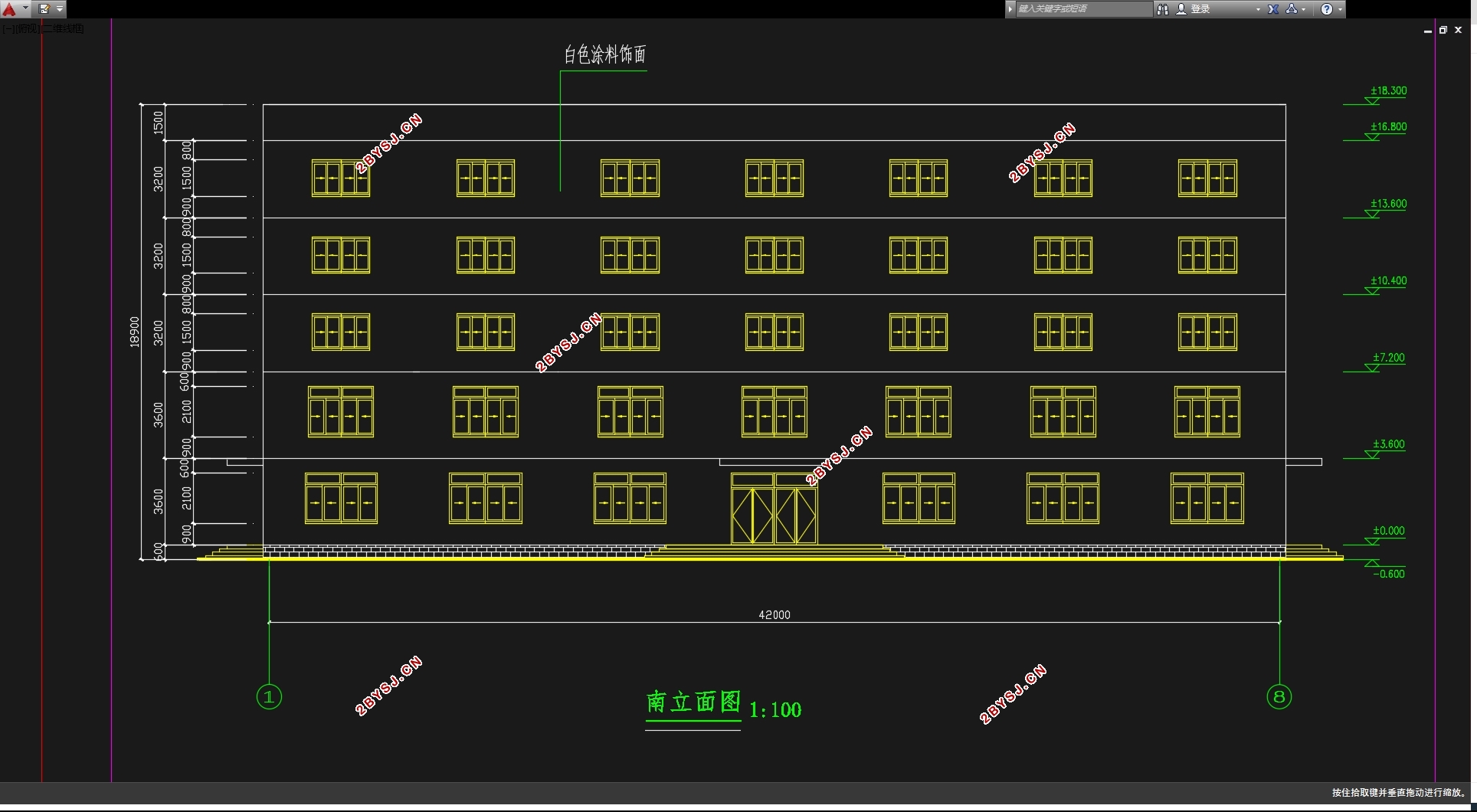1477x812 pixels.
Task: Click the 登录 sign-in button
Action: coord(1200,9)
